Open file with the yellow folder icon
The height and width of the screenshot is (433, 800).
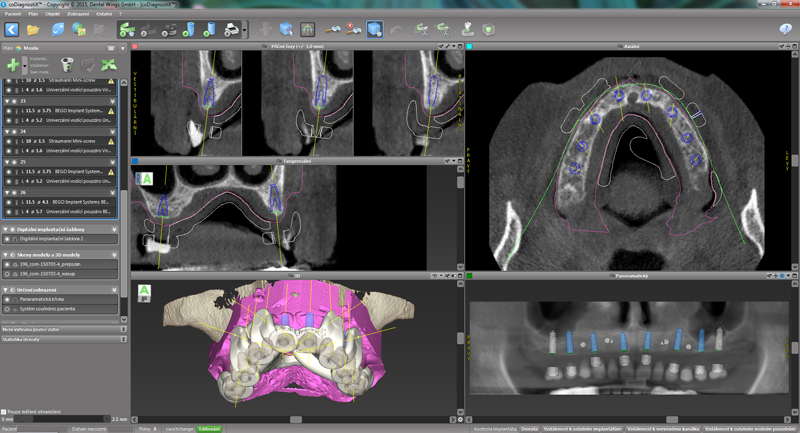click(x=34, y=29)
